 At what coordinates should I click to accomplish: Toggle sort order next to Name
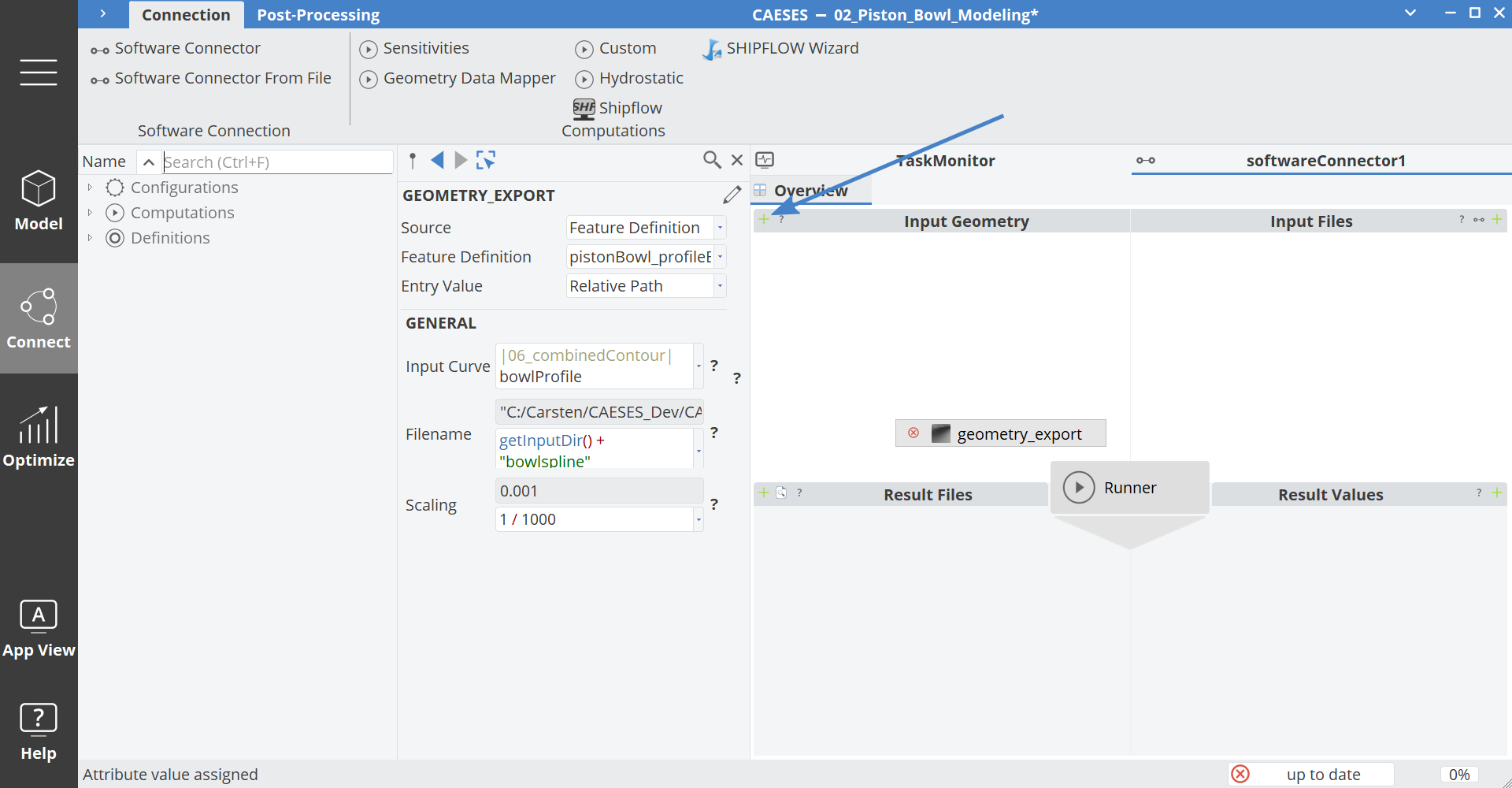[x=148, y=162]
